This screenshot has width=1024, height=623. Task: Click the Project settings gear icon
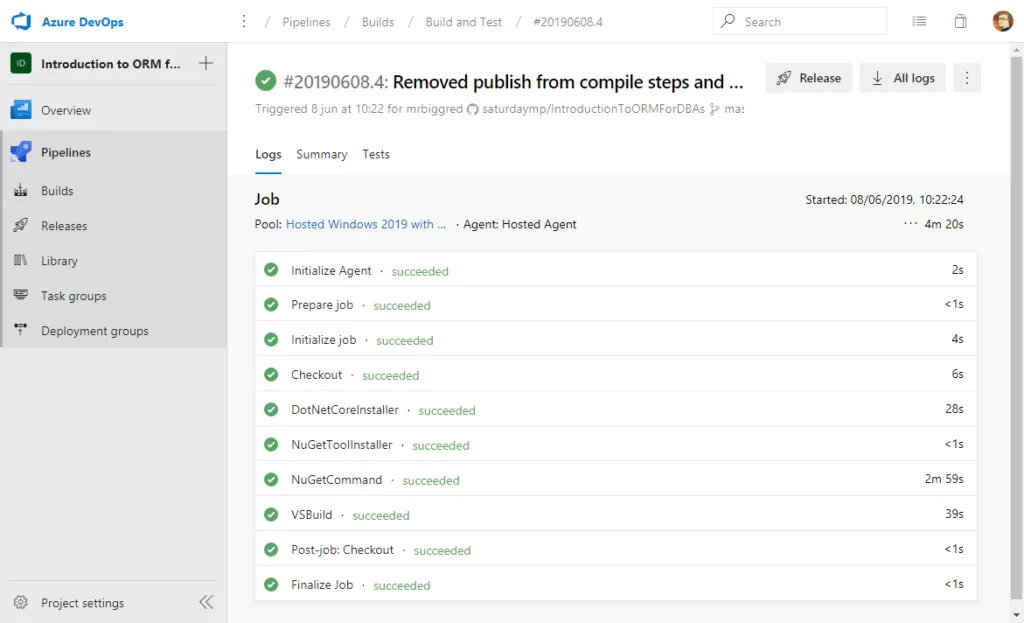pyautogui.click(x=21, y=602)
